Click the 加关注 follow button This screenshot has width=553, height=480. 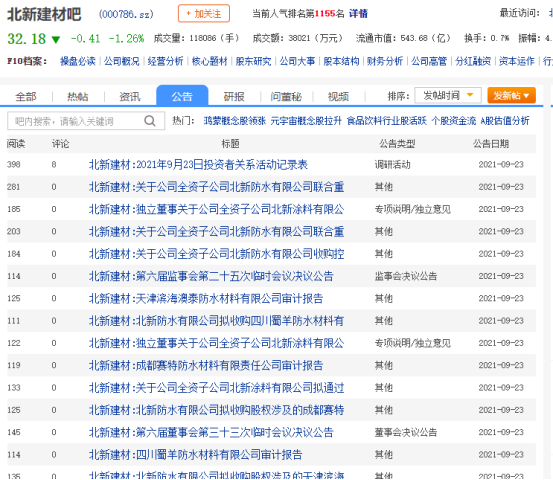click(x=204, y=14)
